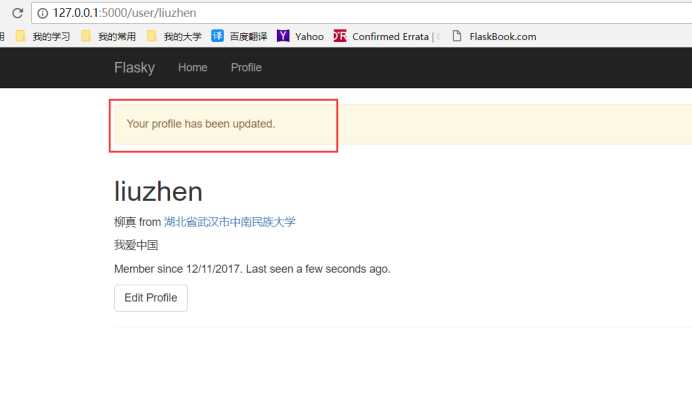The height and width of the screenshot is (396, 692).
Task: Click the 'Member since 12/11/2017' text
Action: click(x=177, y=269)
